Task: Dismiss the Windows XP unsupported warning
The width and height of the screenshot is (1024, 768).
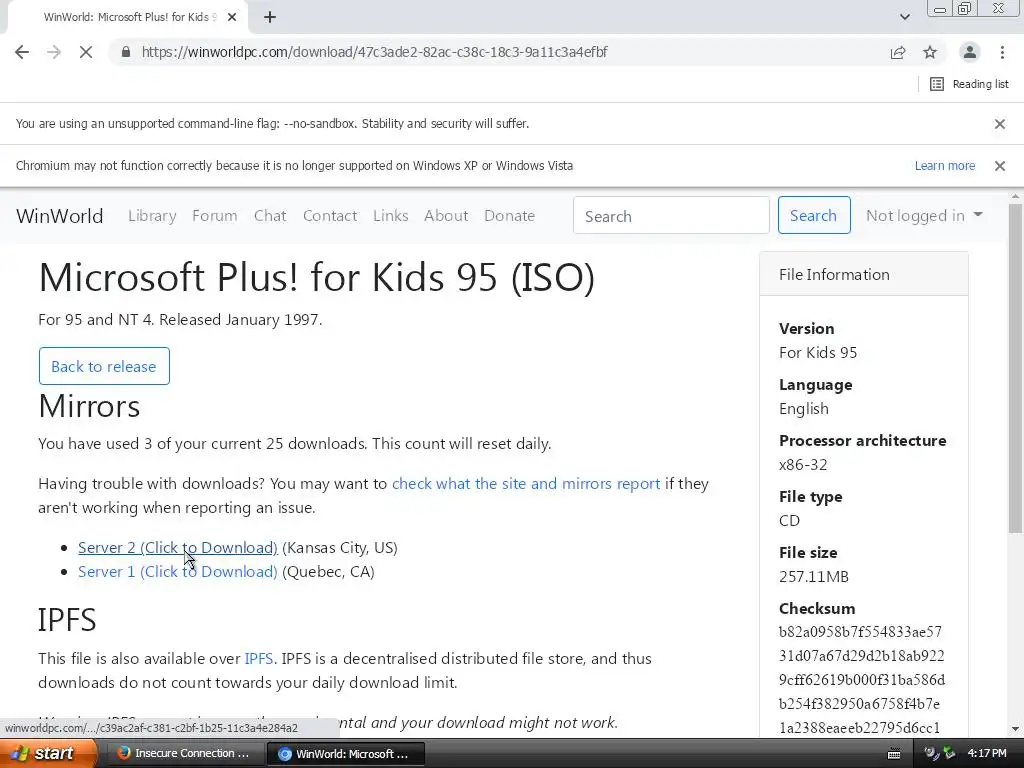Action: point(999,166)
